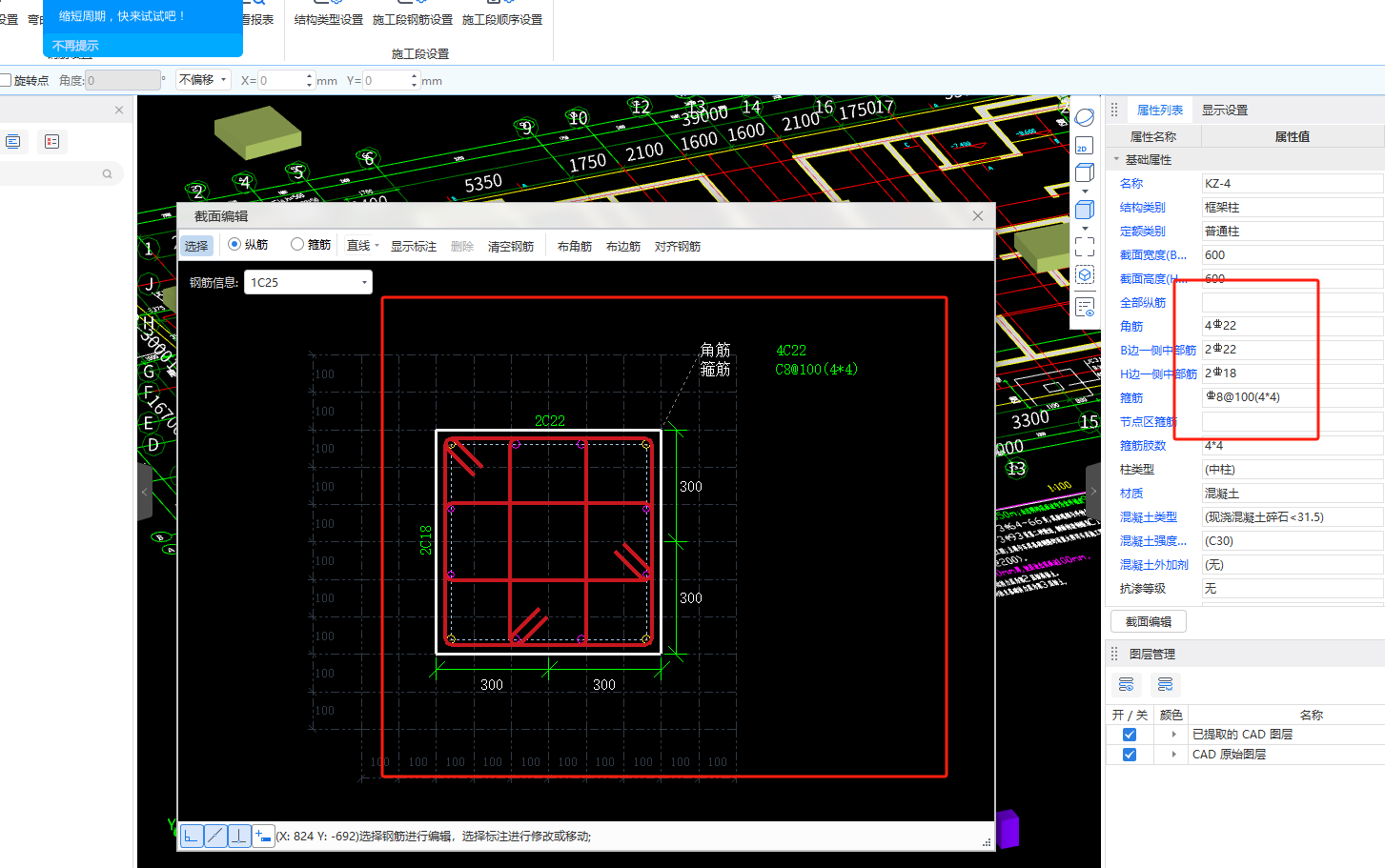Click the search magnifier icon in left panel
Viewport: 1385px width, 868px height.
(x=107, y=173)
